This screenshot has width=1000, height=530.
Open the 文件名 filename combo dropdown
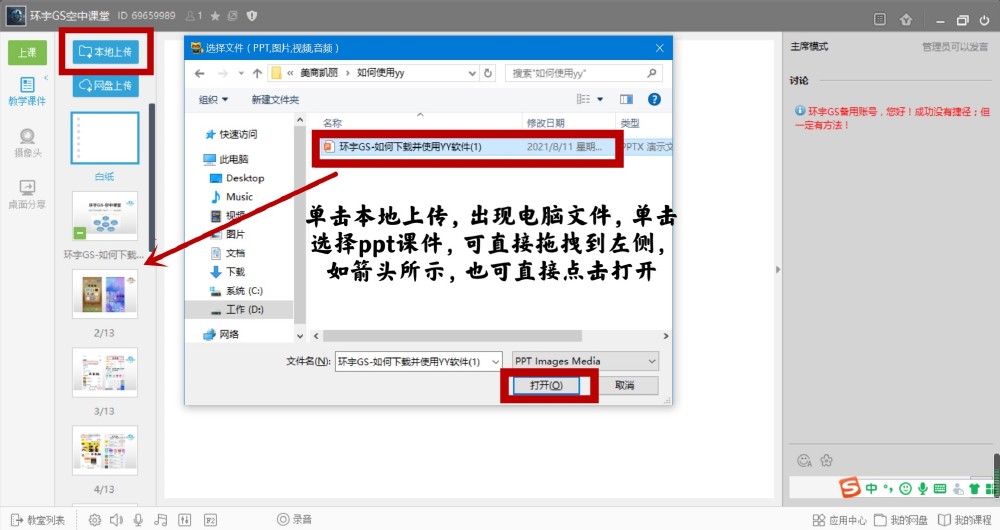(496, 362)
